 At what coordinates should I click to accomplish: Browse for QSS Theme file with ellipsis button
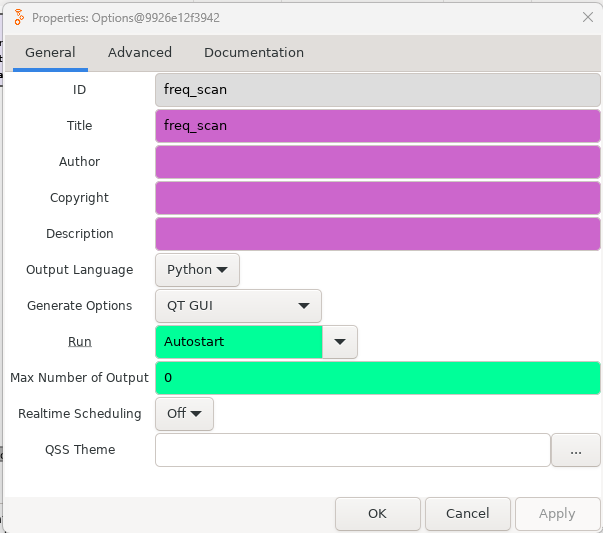pyautogui.click(x=576, y=450)
